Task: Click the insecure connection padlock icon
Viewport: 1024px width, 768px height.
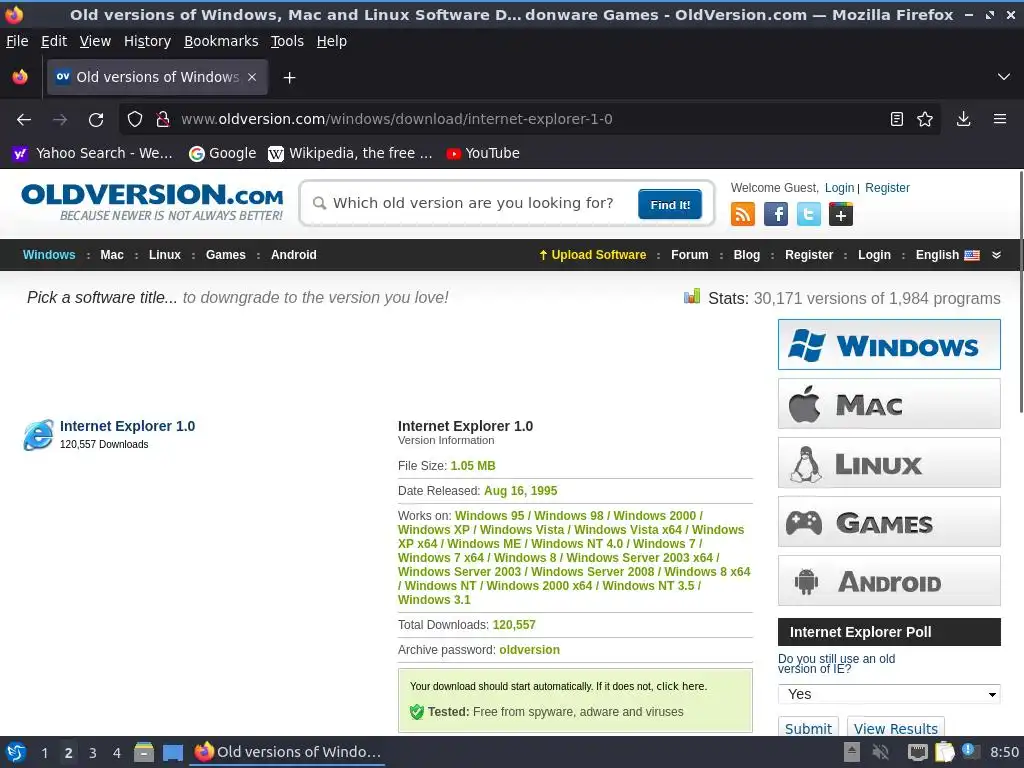Action: [163, 120]
